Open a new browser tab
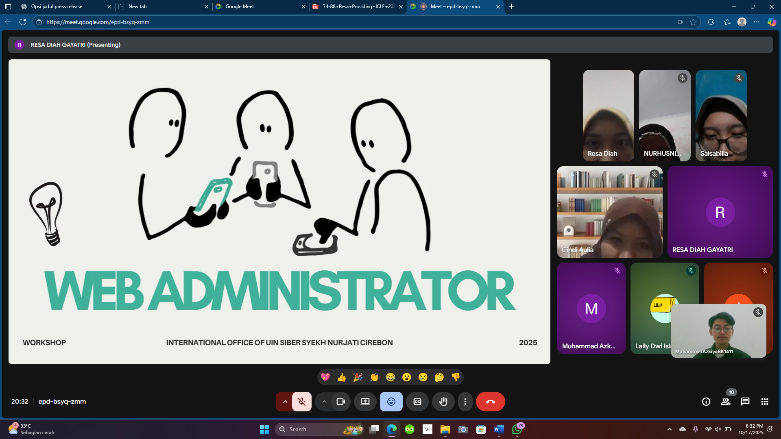The height and width of the screenshot is (439, 781). (x=511, y=6)
